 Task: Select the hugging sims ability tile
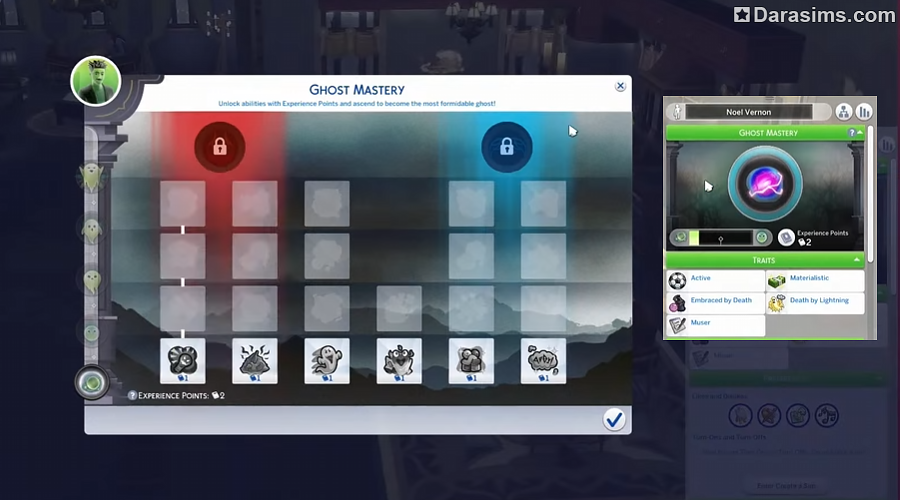[471, 361]
